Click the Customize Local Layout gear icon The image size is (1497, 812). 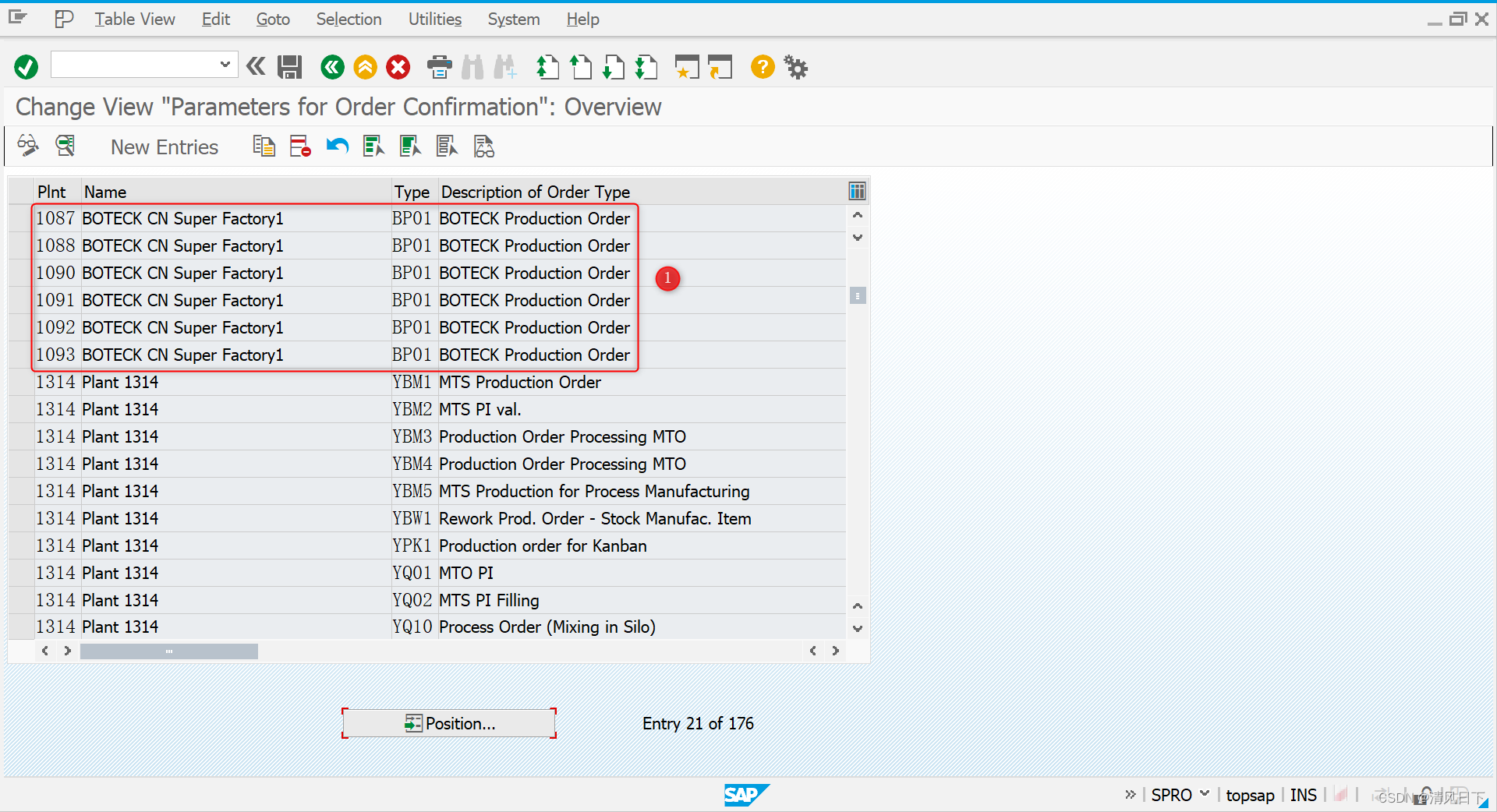795,67
